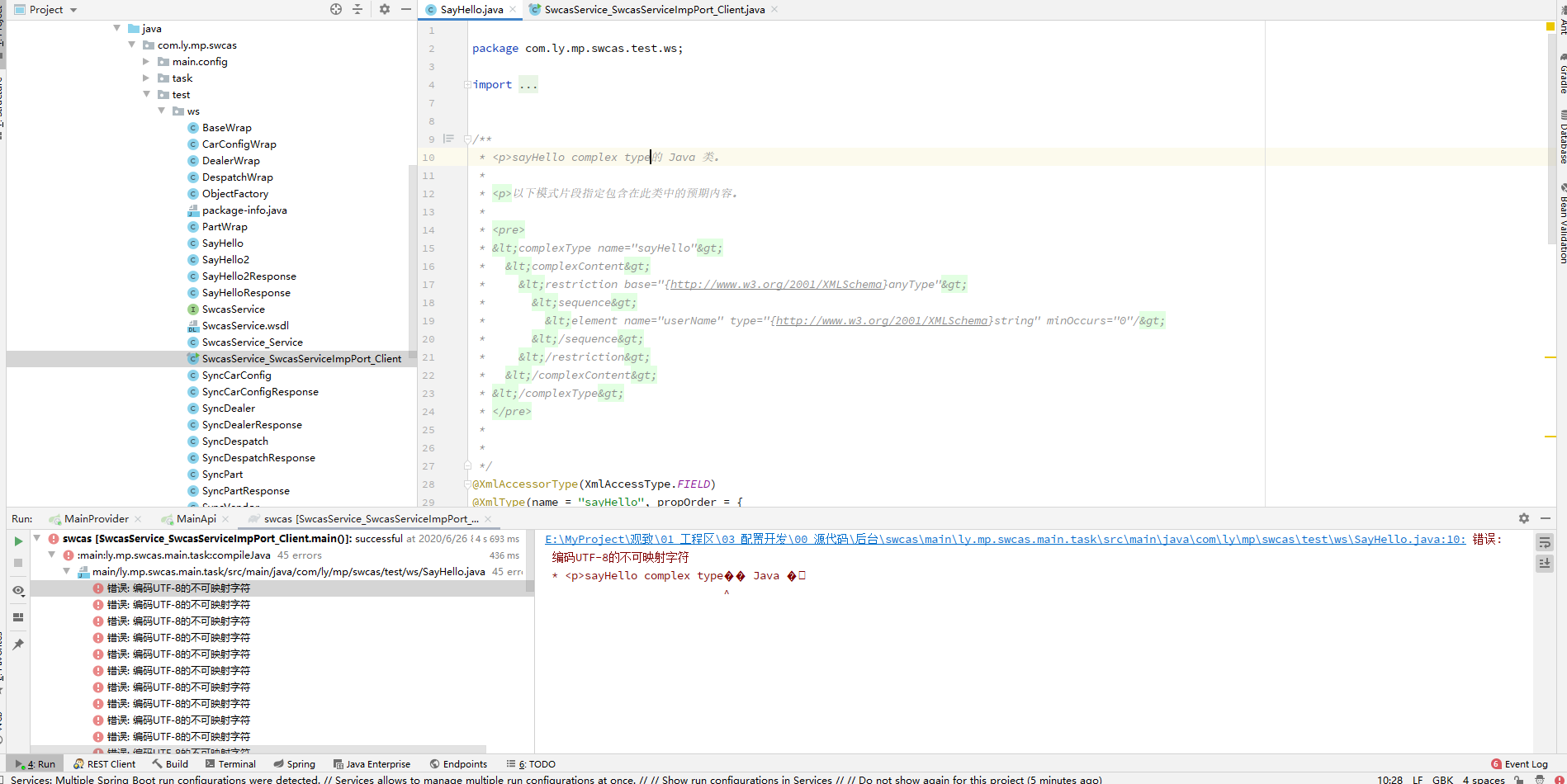The image size is (1567, 784).
Task: Select SyncDealerResponse in the Project tree
Action: tap(252, 424)
